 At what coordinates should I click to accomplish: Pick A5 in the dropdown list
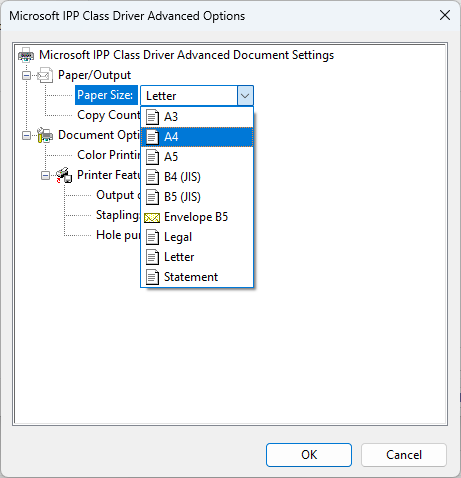(x=197, y=157)
